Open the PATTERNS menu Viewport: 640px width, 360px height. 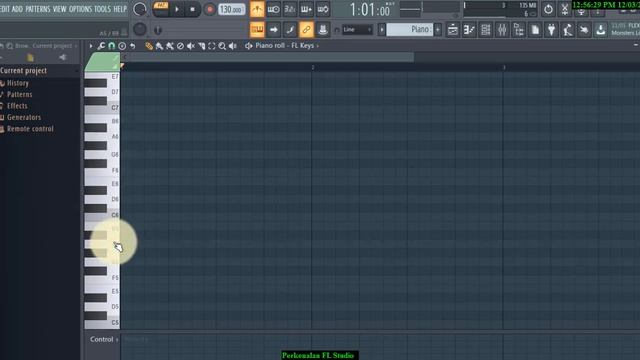pos(38,9)
